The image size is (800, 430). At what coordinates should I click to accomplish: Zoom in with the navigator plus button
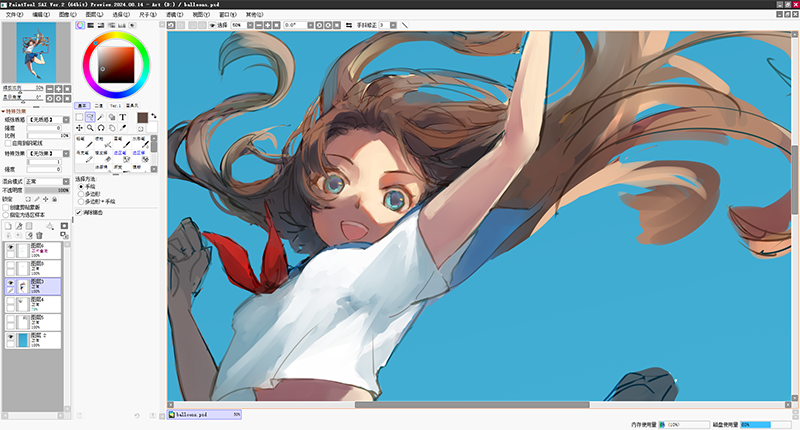click(59, 89)
